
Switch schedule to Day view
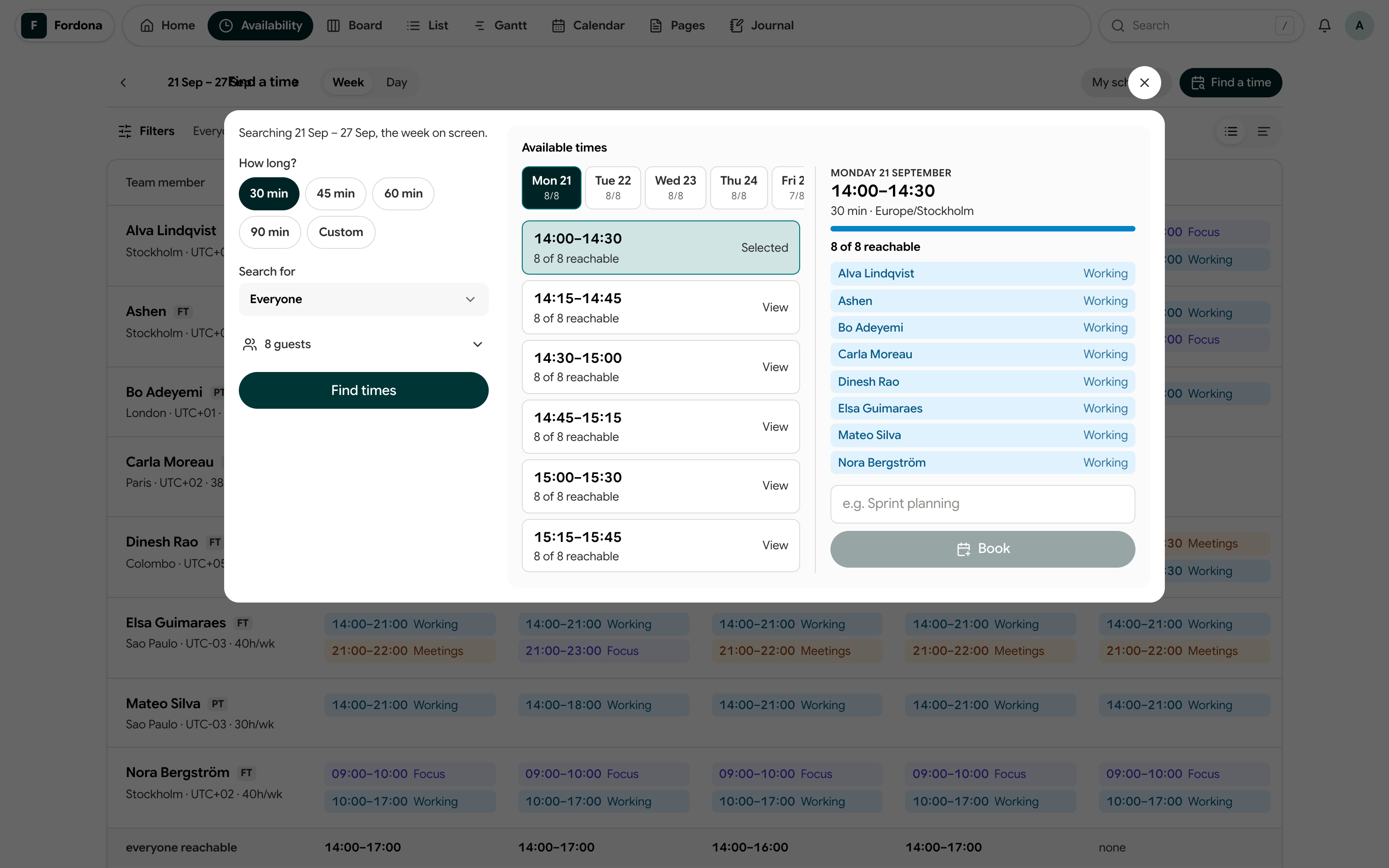pos(396,82)
